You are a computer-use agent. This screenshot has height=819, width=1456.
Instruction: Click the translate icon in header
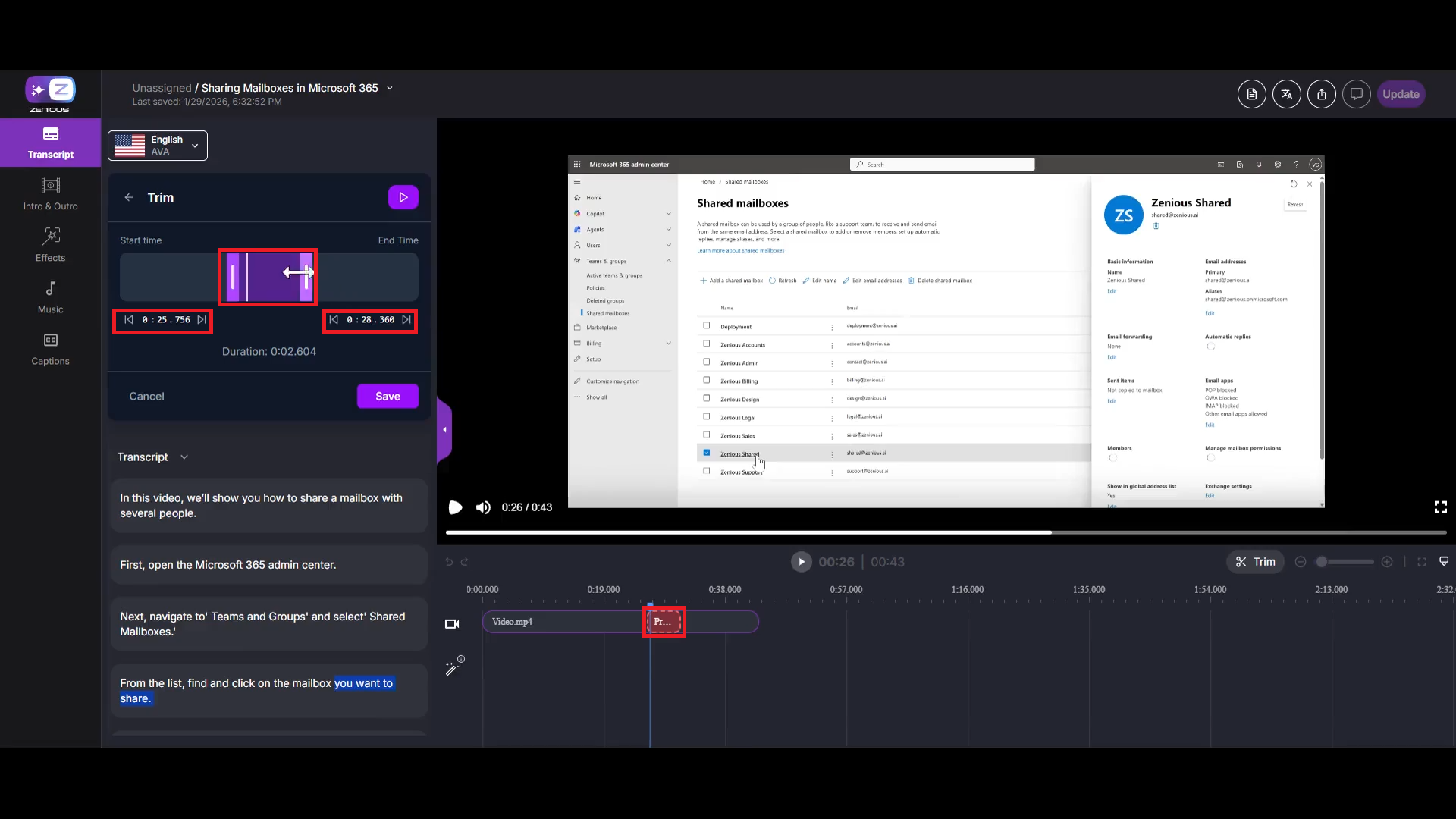tap(1286, 94)
